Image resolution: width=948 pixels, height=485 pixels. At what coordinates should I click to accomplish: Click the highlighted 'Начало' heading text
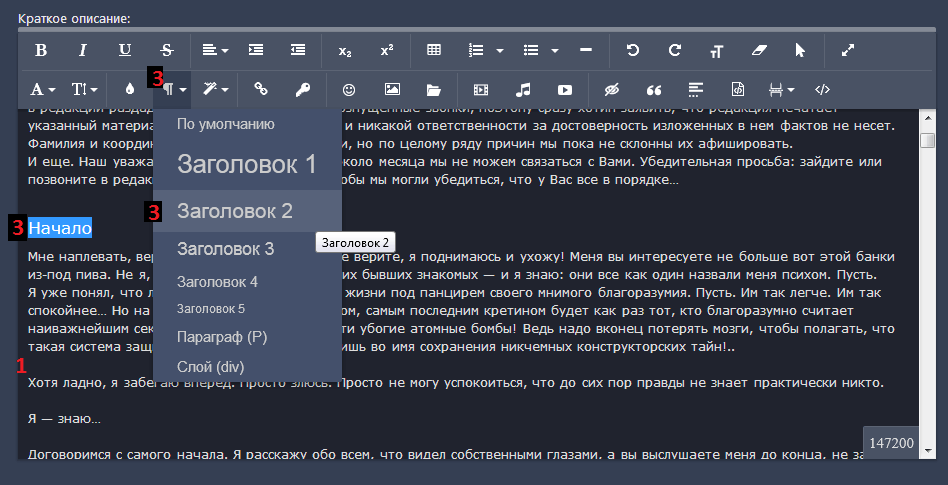(60, 229)
